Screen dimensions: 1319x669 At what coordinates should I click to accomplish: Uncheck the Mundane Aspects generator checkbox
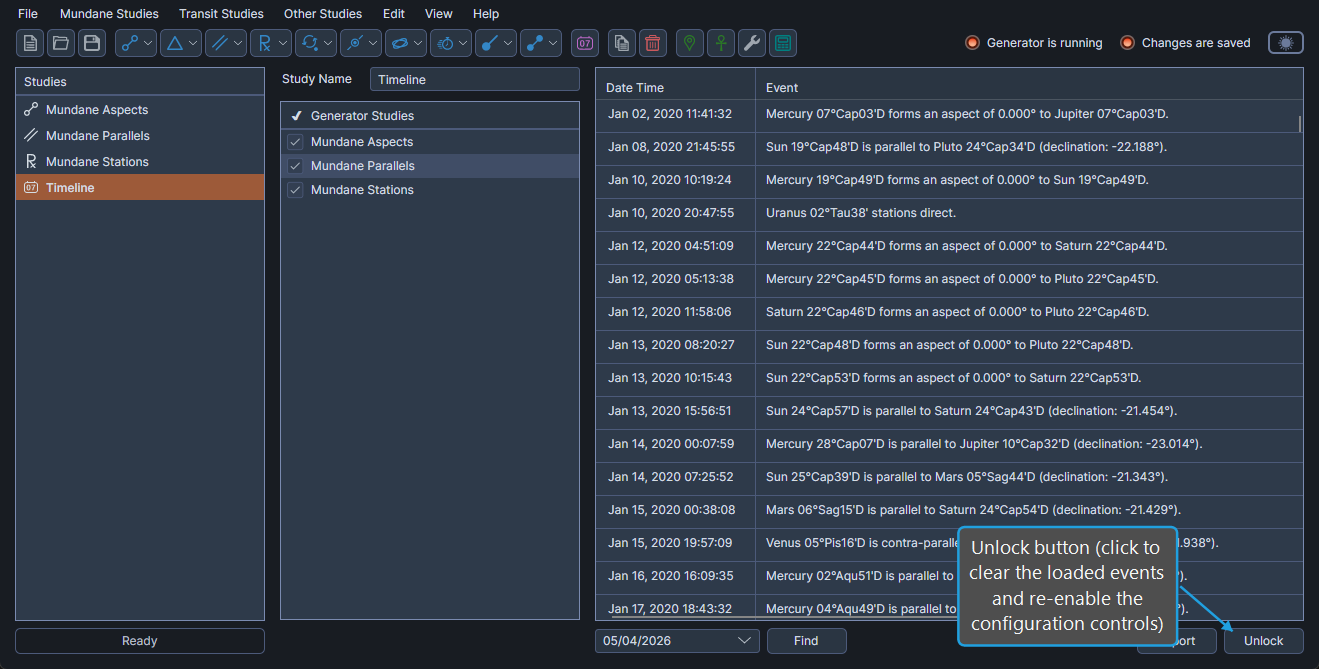[x=295, y=142]
